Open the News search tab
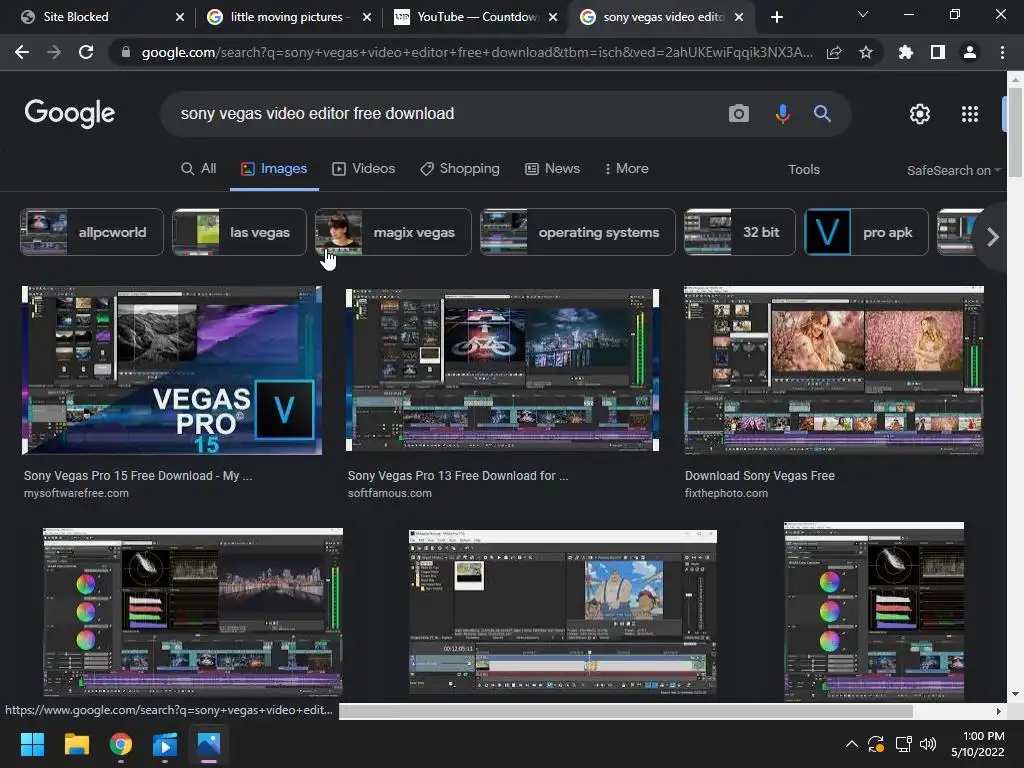Screen dimensions: 1024x768 point(552,168)
